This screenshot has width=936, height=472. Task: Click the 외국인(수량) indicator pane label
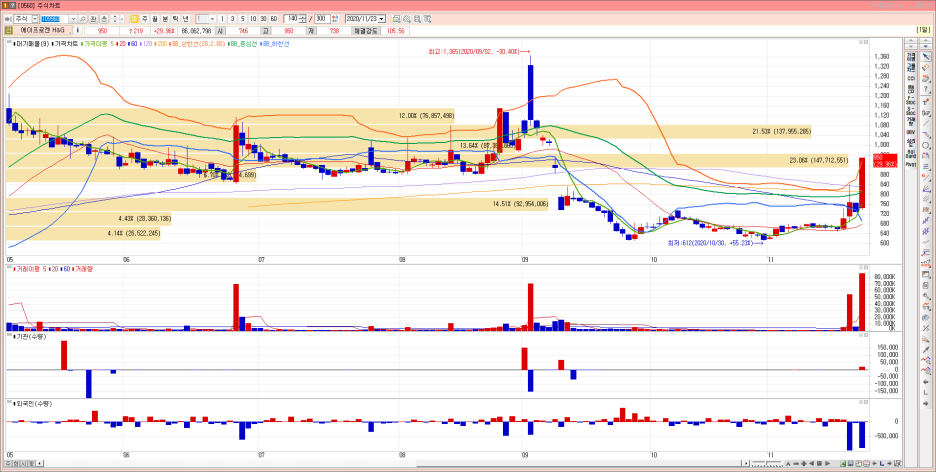[33, 404]
